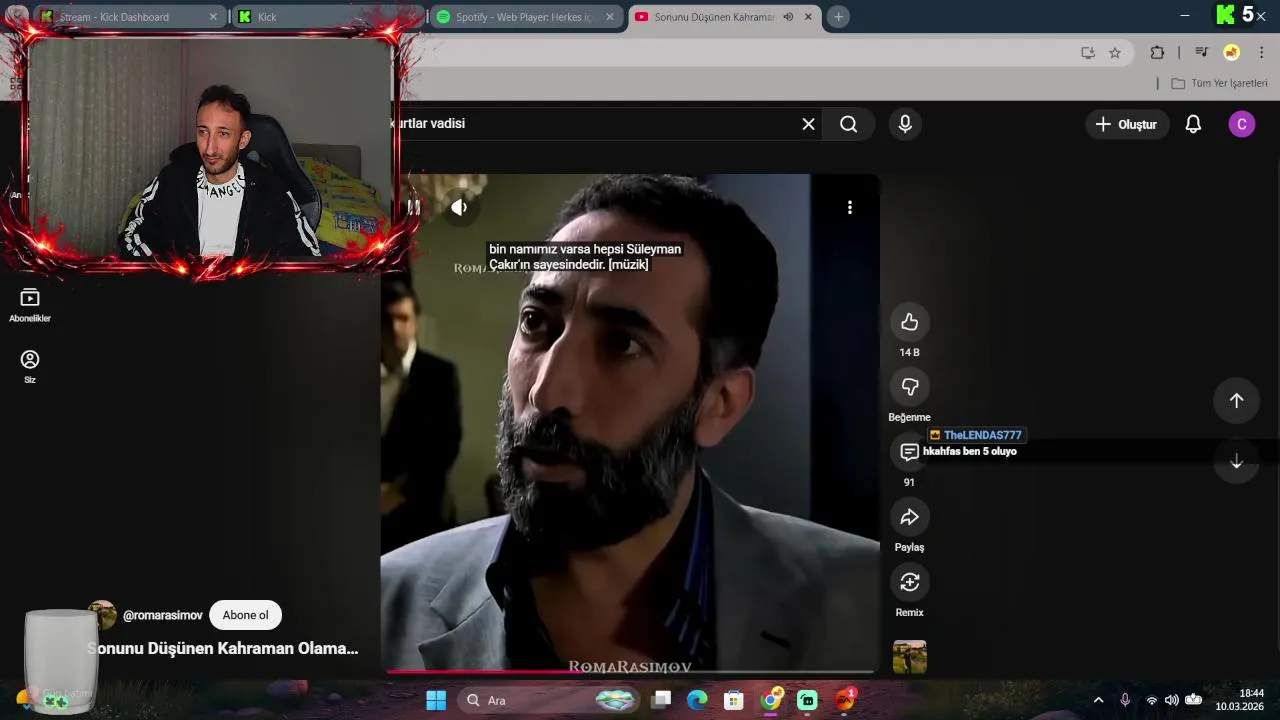Screen dimensions: 1280x720
Task: Open the Remix option
Action: coord(909,582)
